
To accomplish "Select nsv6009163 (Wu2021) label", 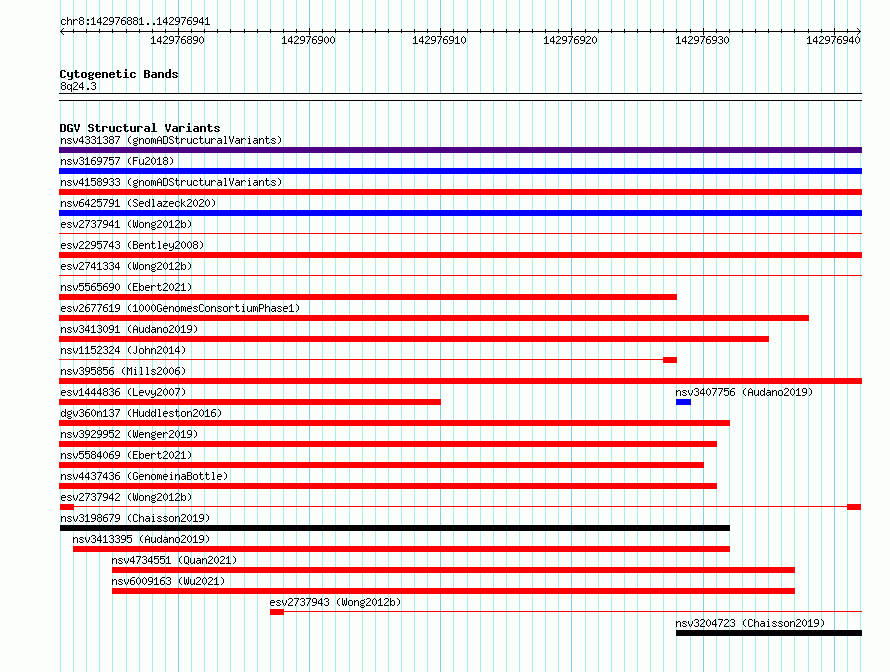I will pyautogui.click(x=168, y=581).
